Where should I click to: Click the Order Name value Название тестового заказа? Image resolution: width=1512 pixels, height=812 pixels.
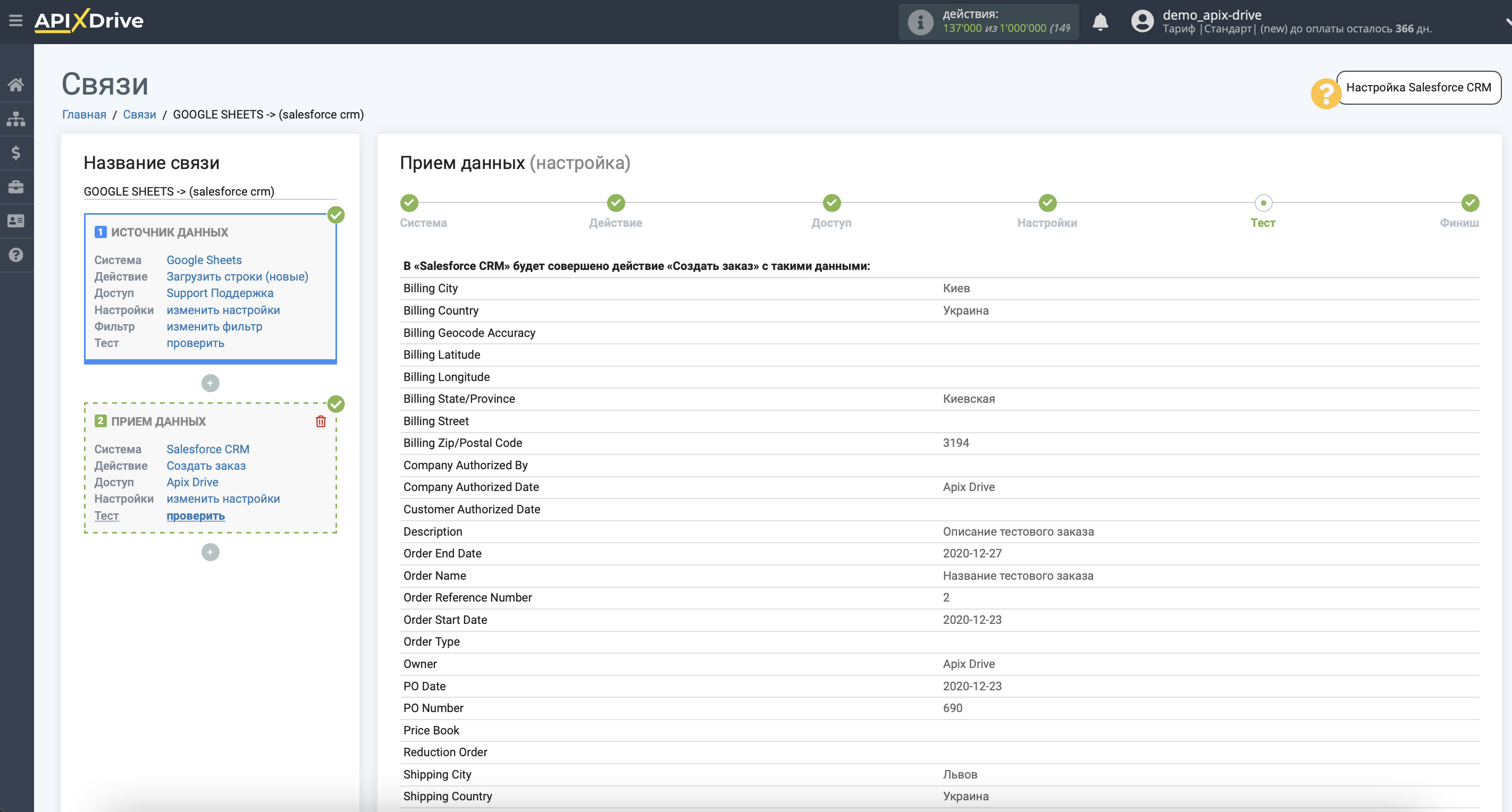(x=1018, y=576)
